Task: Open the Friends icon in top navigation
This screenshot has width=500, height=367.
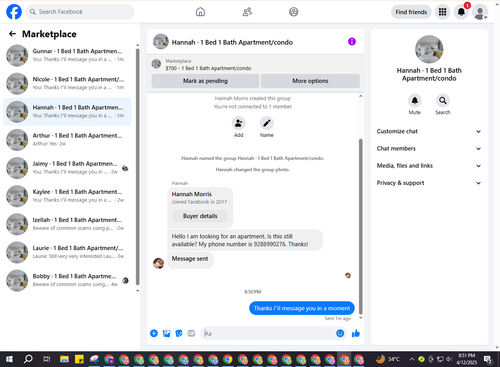Action: tap(247, 12)
